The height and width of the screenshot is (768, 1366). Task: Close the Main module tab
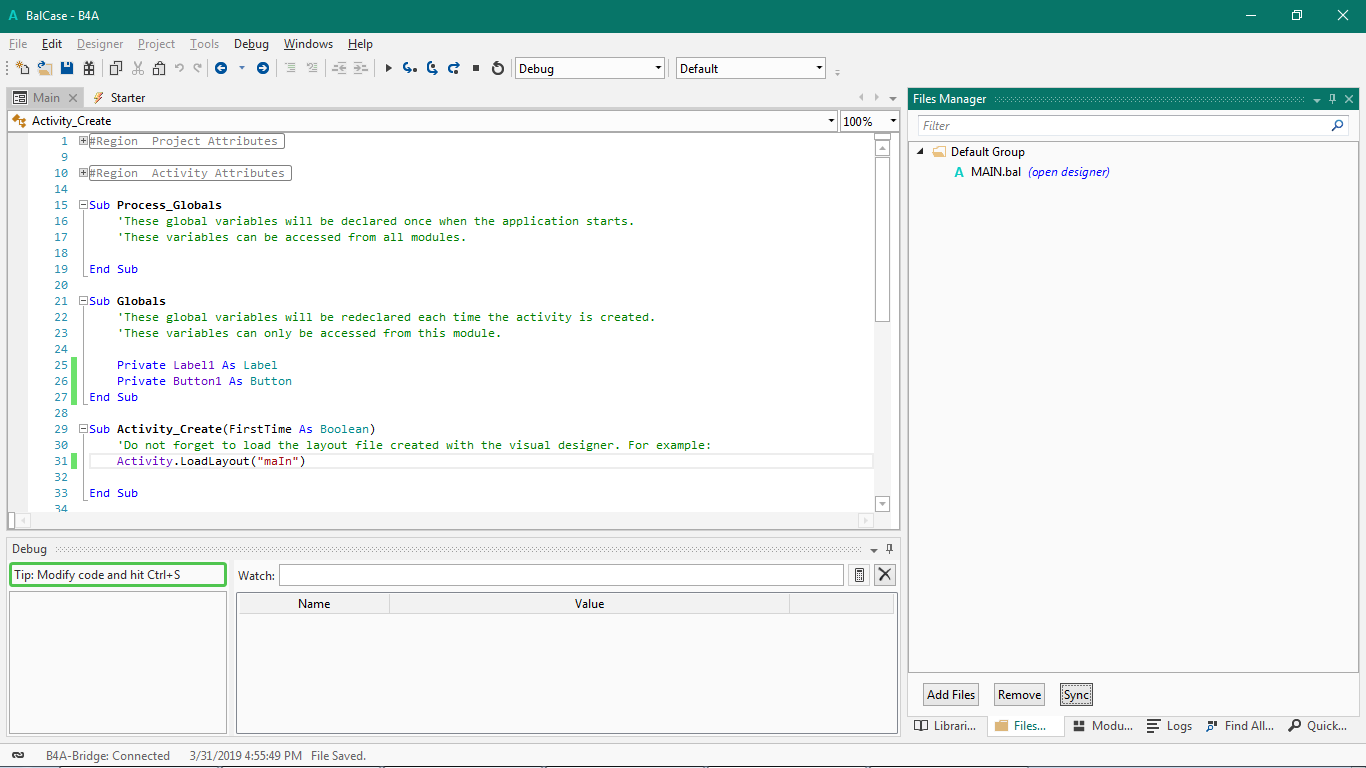click(71, 98)
